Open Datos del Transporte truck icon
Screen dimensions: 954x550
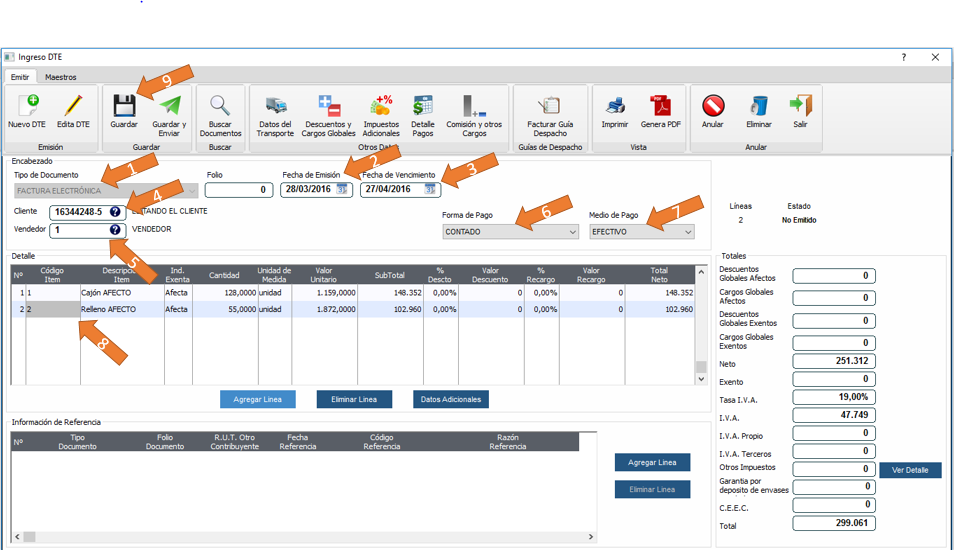pyautogui.click(x=275, y=106)
